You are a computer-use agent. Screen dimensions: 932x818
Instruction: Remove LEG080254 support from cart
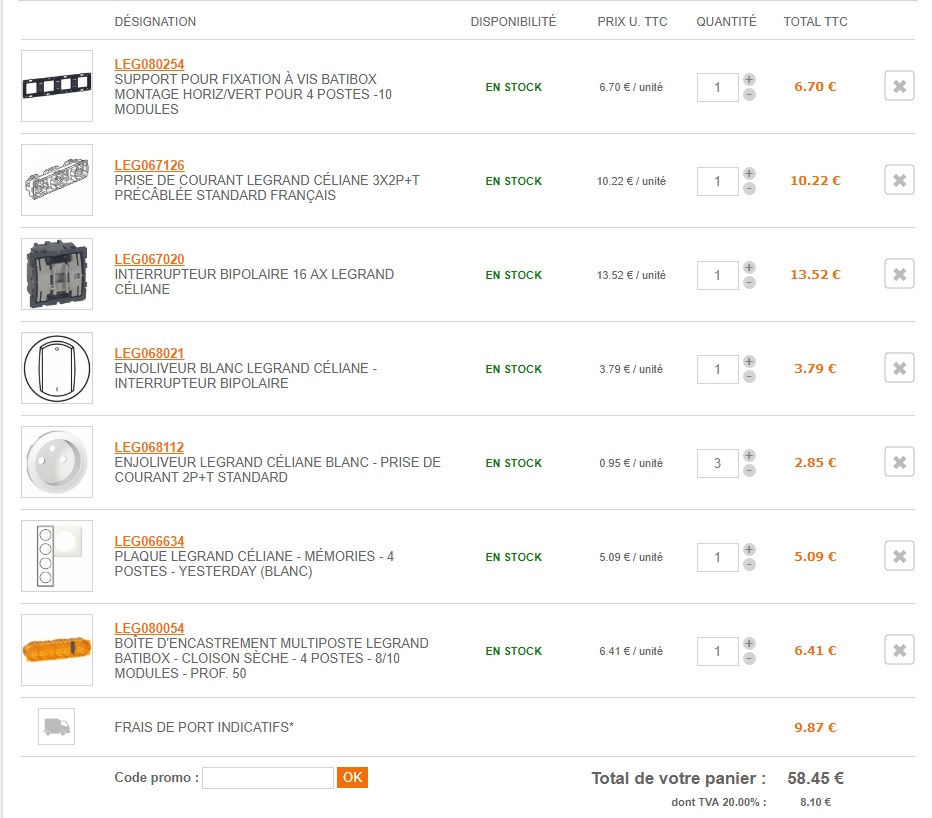coord(899,87)
